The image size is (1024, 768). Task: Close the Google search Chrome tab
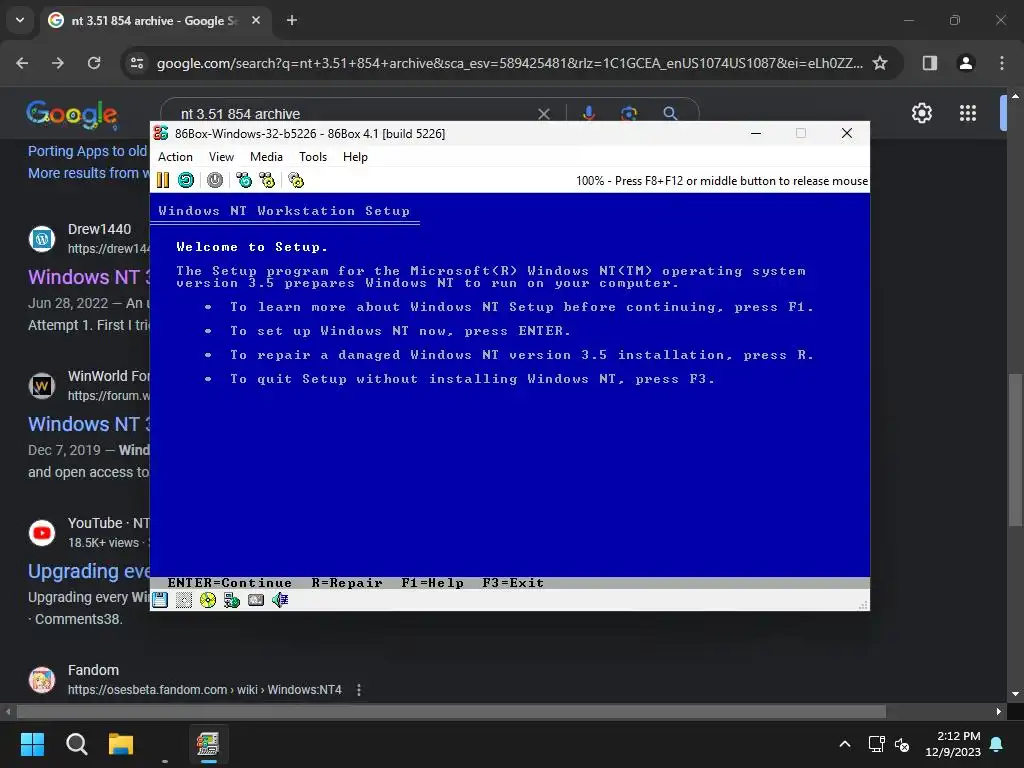coord(256,21)
